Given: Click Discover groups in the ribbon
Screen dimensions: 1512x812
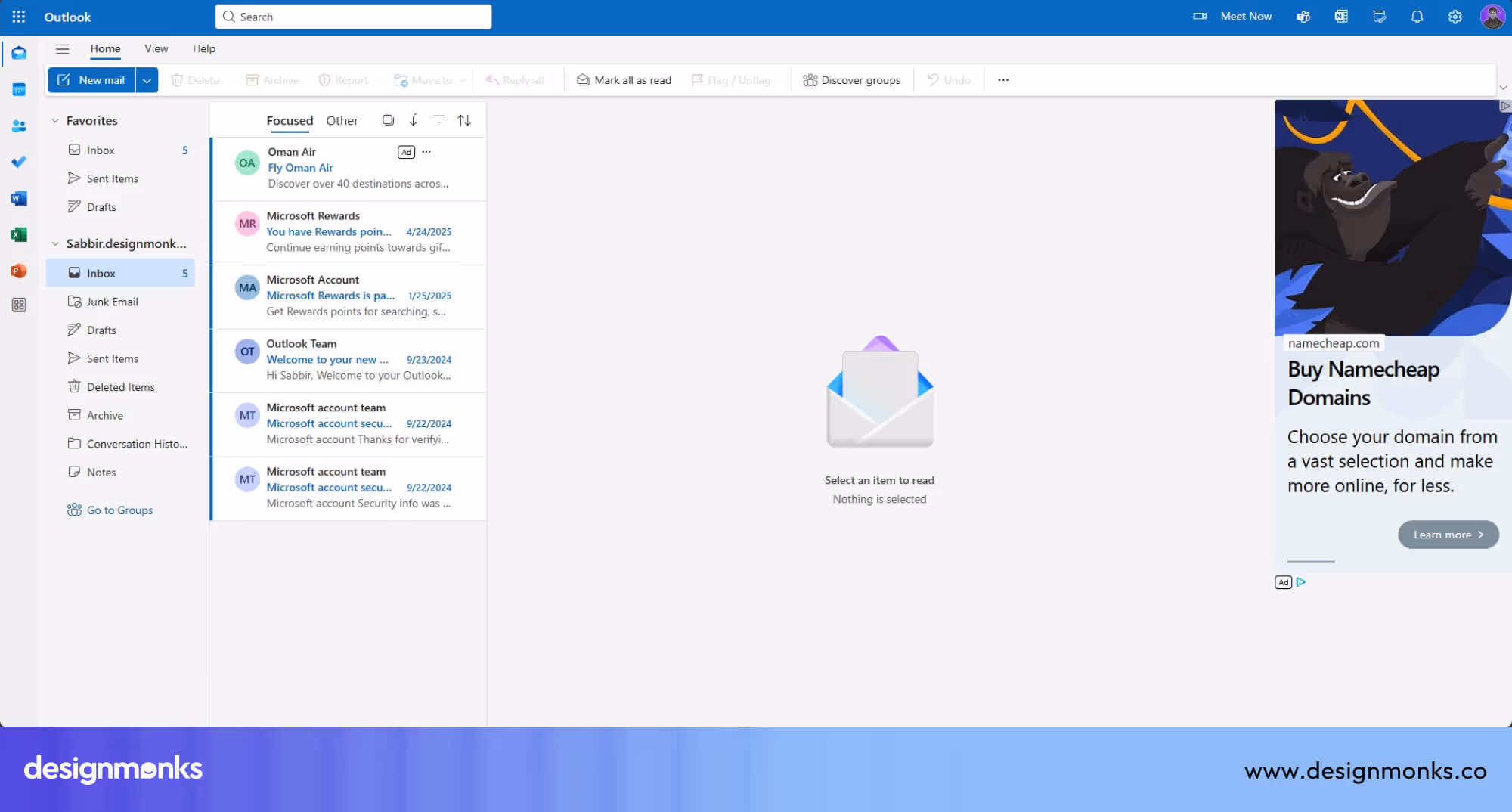Looking at the screenshot, I should pyautogui.click(x=851, y=80).
